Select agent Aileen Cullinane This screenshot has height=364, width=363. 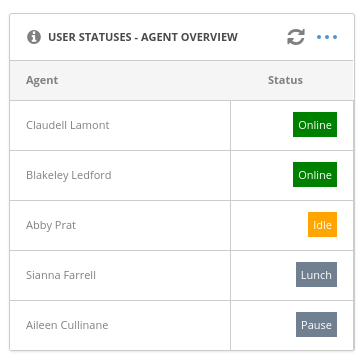[x=67, y=325]
